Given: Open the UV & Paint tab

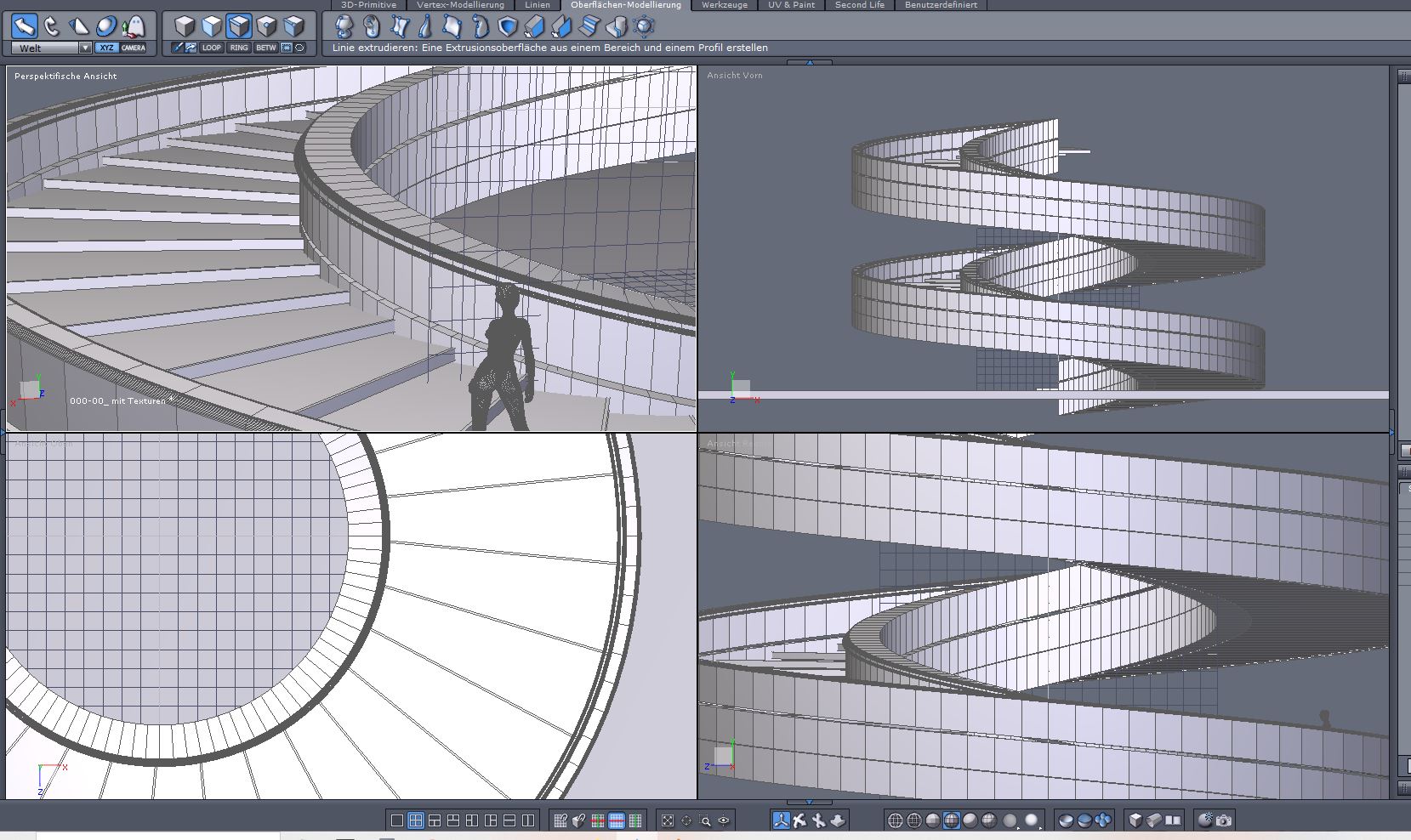Looking at the screenshot, I should 791,5.
